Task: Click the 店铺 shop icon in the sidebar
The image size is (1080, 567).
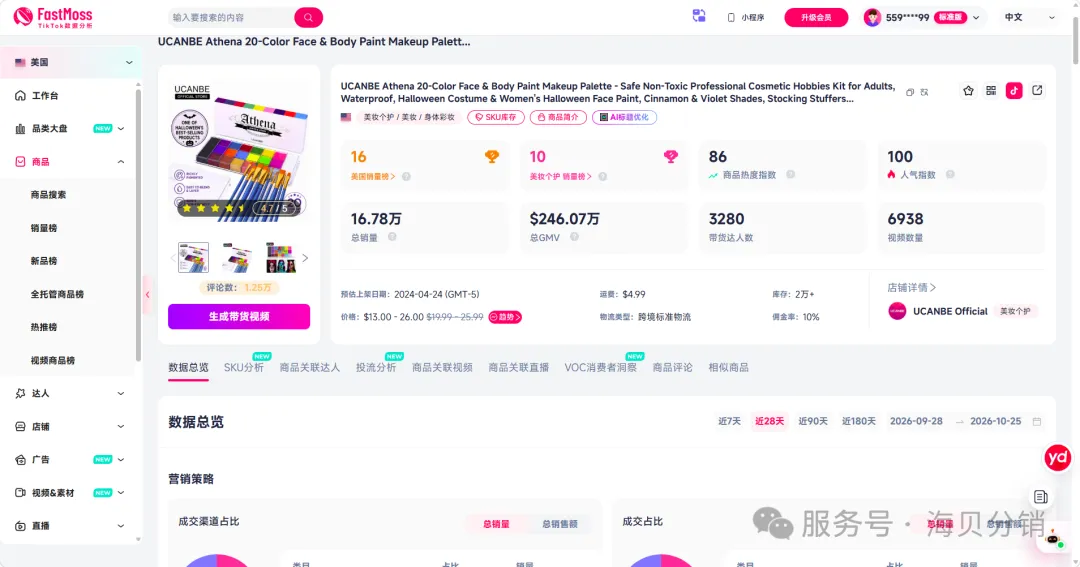Action: point(20,426)
